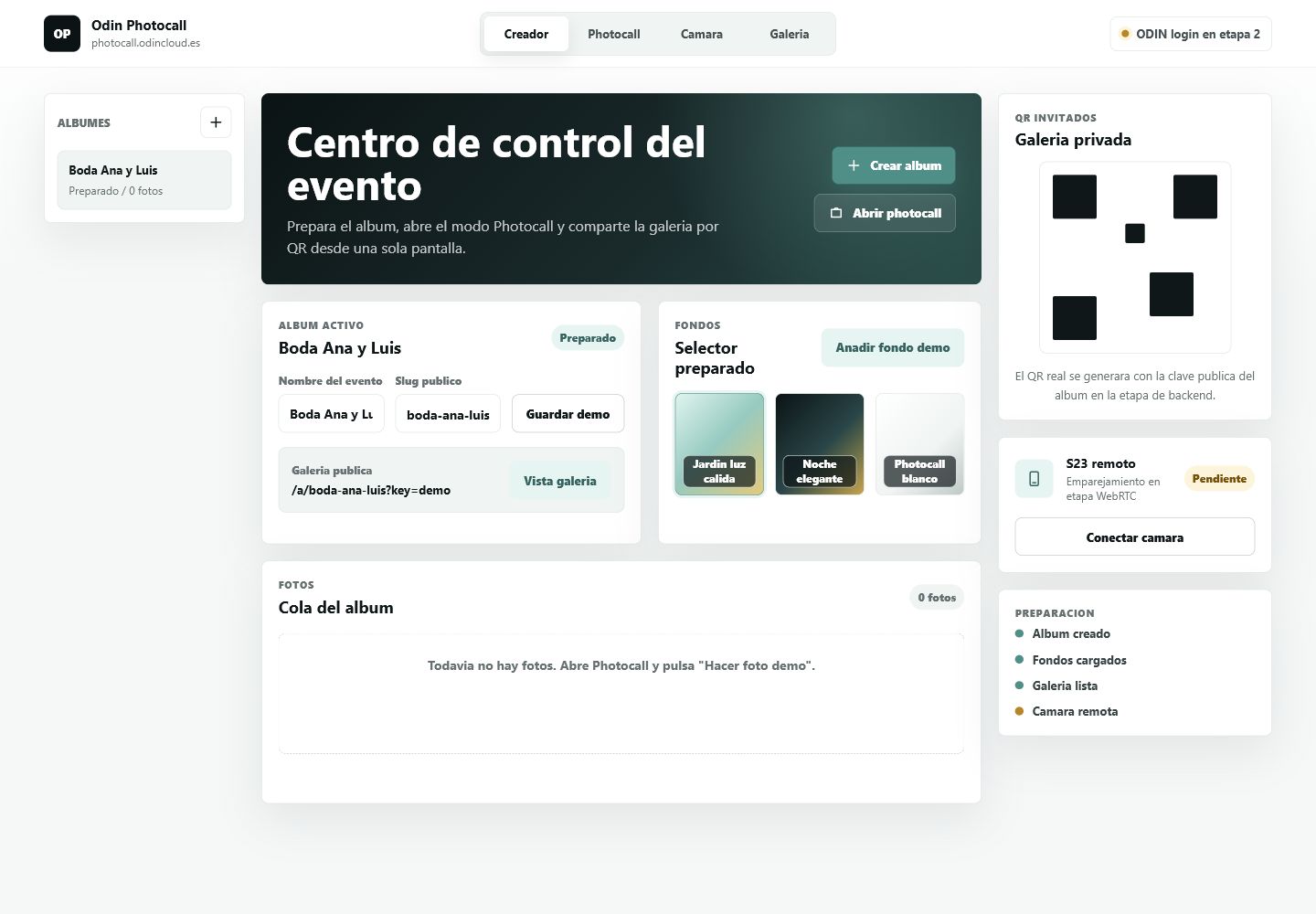1316x914 pixels.
Task: Click the 0 fotos counter badge
Action: click(x=937, y=598)
